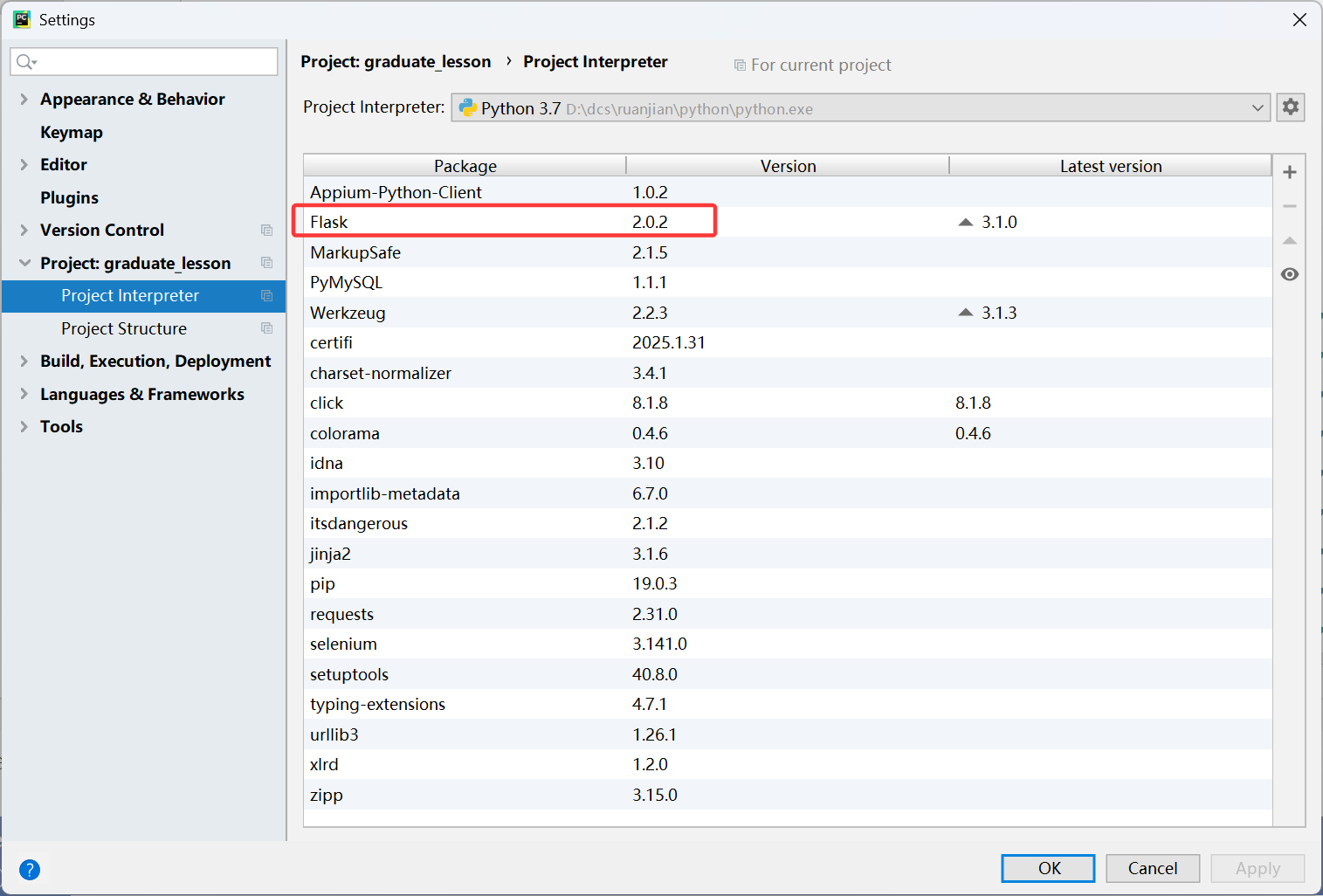Click the upgrade arrow icon in side toolbar
Screen dimensions: 1323x896
tap(1289, 240)
